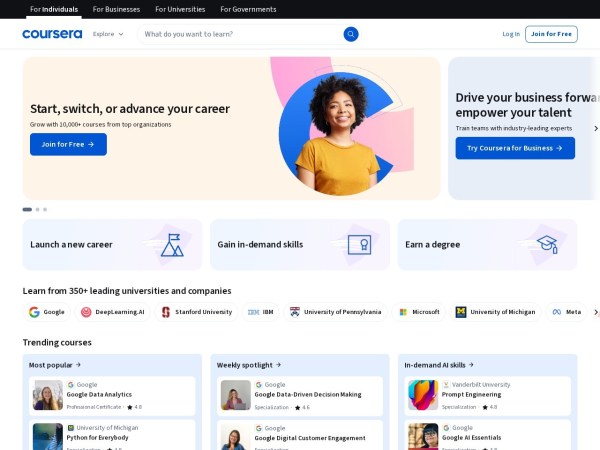Expand the Weekly spotlight section
This screenshot has height=450, width=600.
coord(249,365)
